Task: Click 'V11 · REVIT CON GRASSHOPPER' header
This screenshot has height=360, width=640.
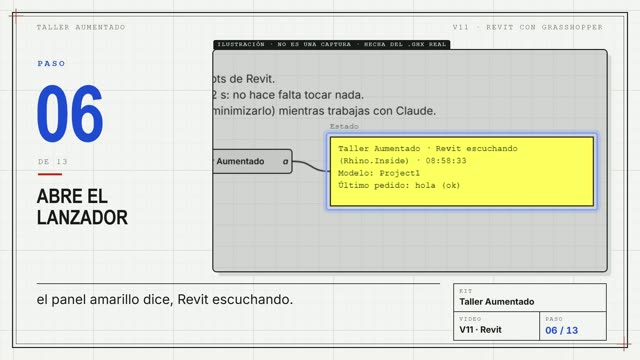Action: tap(527, 27)
